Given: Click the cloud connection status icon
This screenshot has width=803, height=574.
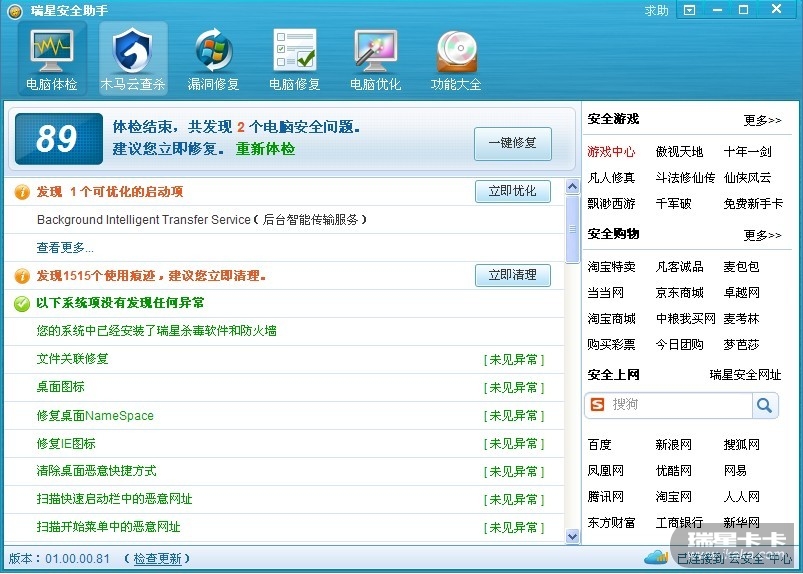Looking at the screenshot, I should tap(656, 556).
